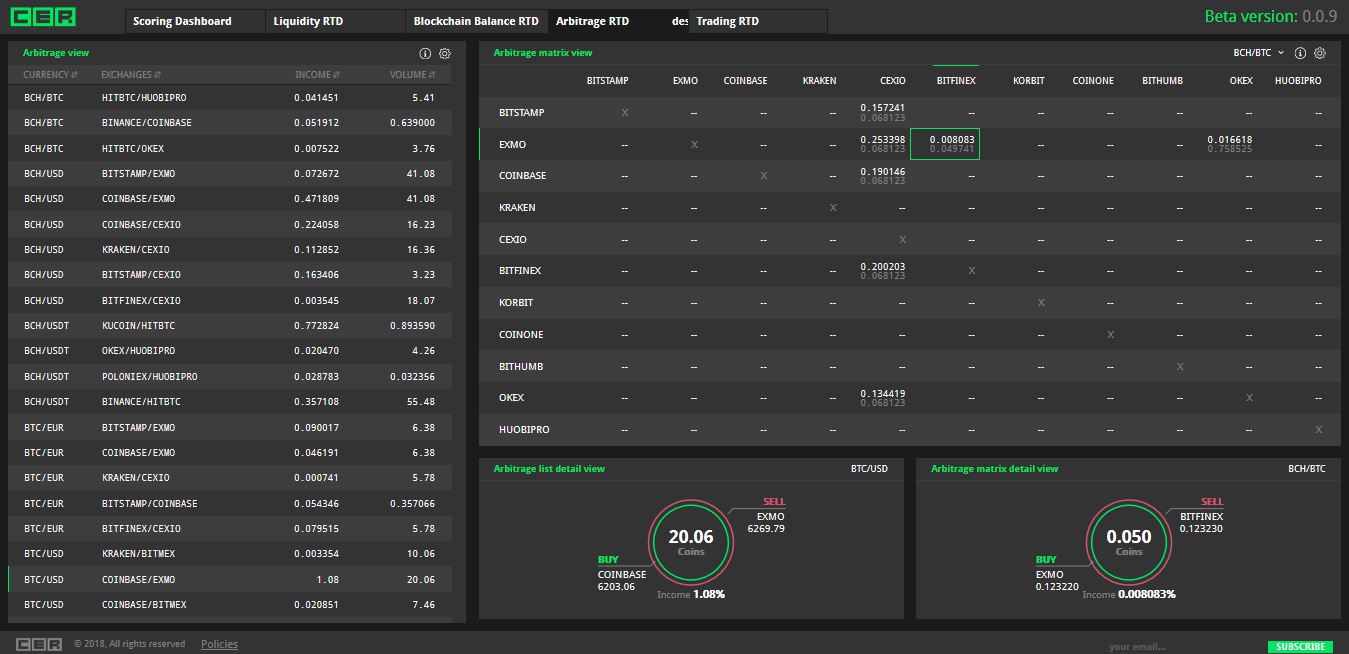The height and width of the screenshot is (654, 1349).
Task: Click the green income ring around 20.06 Coins
Action: 691,504
